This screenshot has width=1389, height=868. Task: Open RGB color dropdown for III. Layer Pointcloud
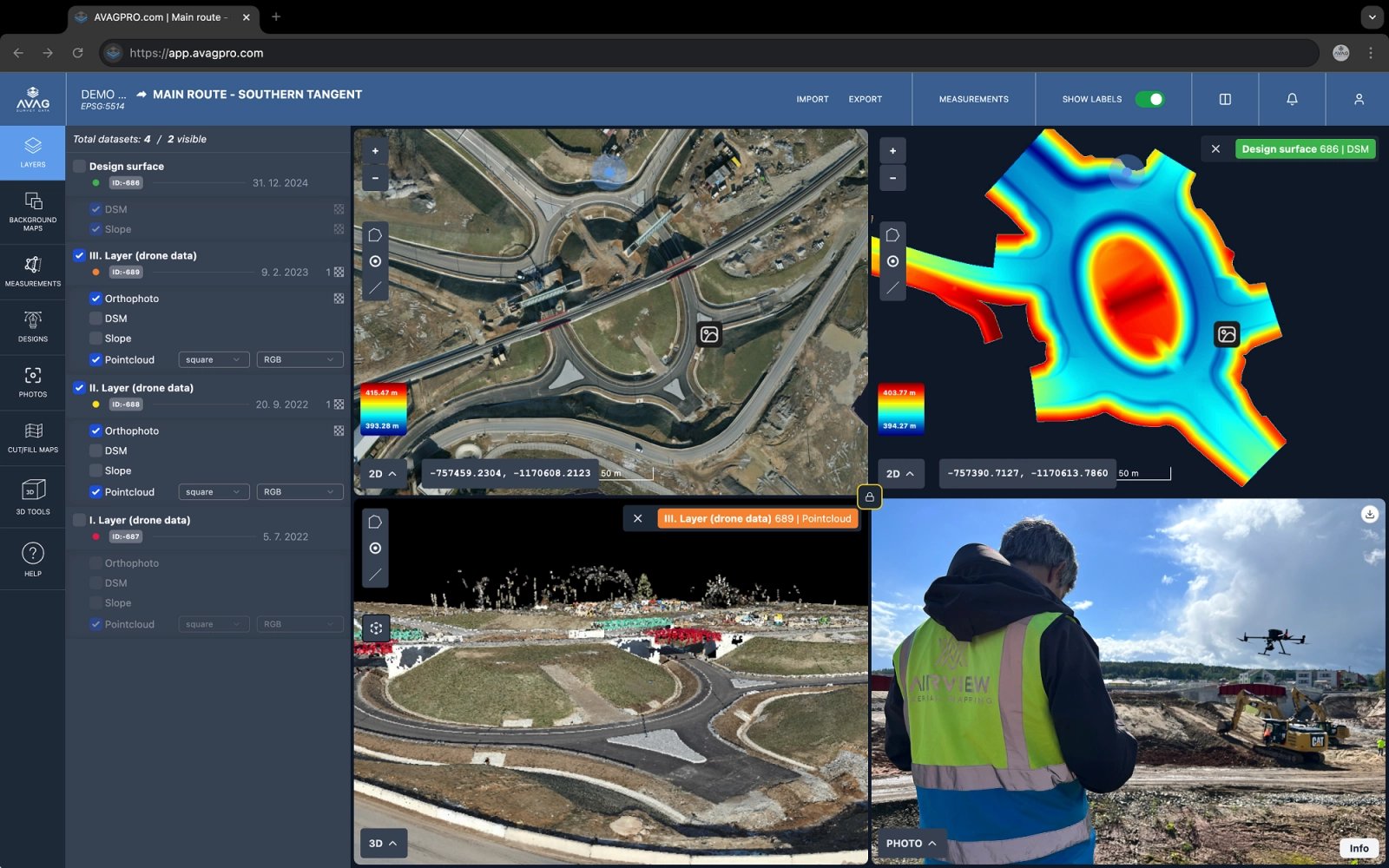pos(300,359)
